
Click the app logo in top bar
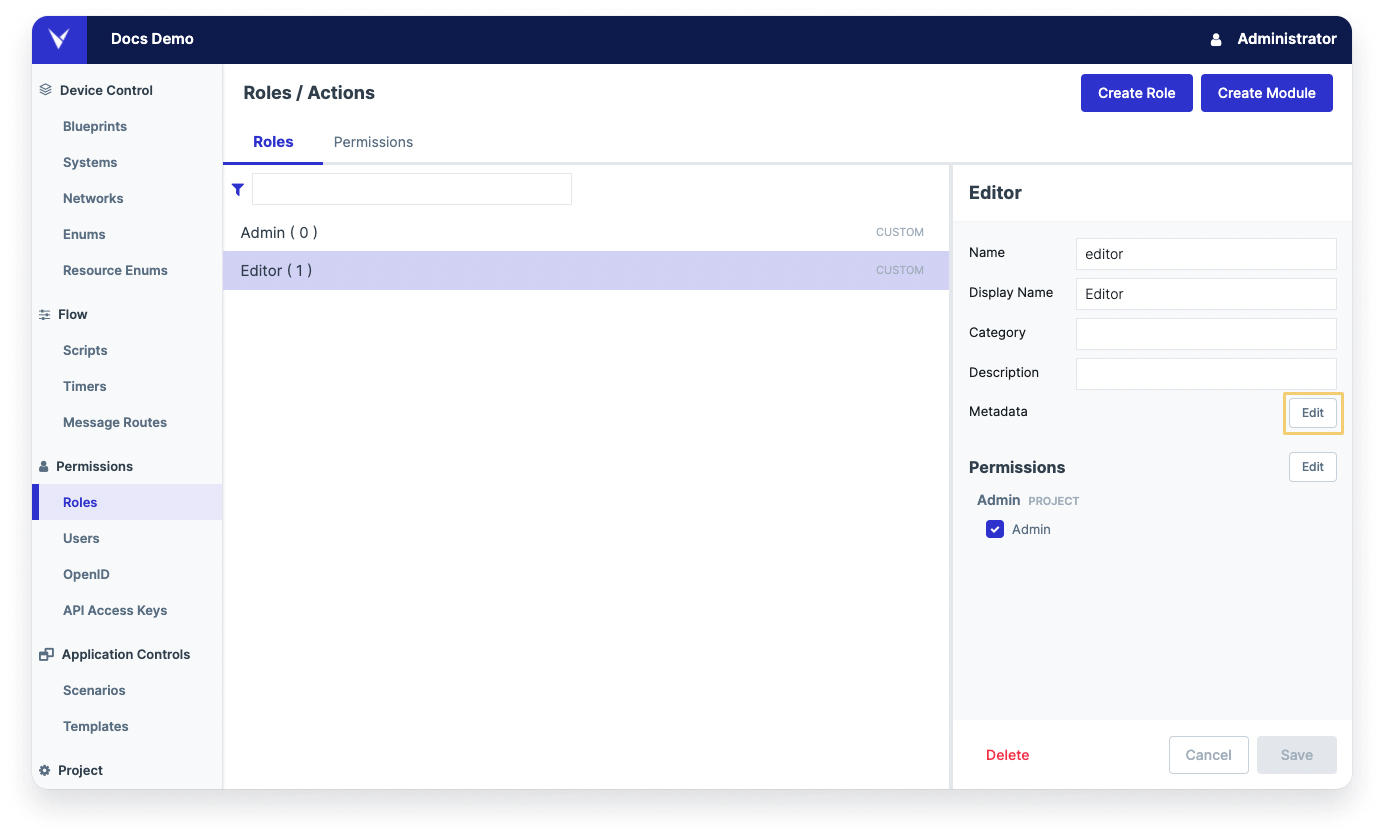pyautogui.click(x=59, y=39)
